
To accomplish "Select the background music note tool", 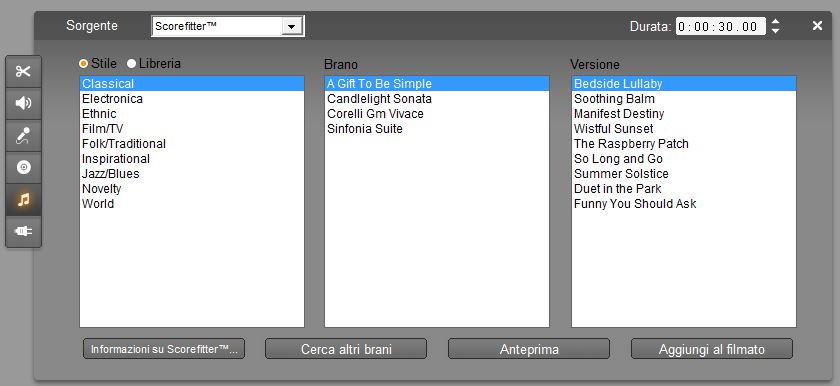I will (x=23, y=200).
